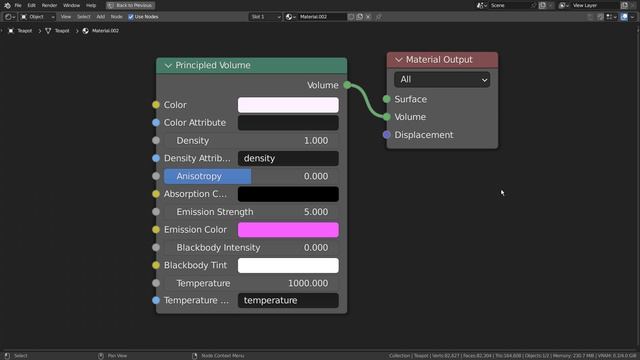
Task: Browse materials with the sphere icon
Action: (x=290, y=17)
